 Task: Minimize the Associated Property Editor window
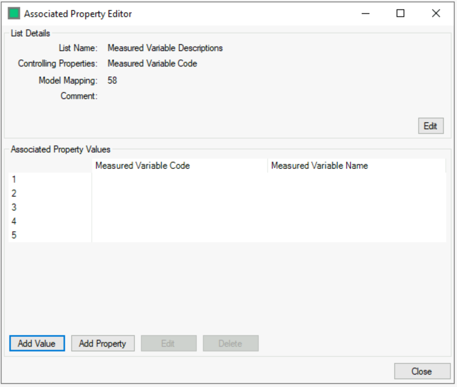click(366, 14)
